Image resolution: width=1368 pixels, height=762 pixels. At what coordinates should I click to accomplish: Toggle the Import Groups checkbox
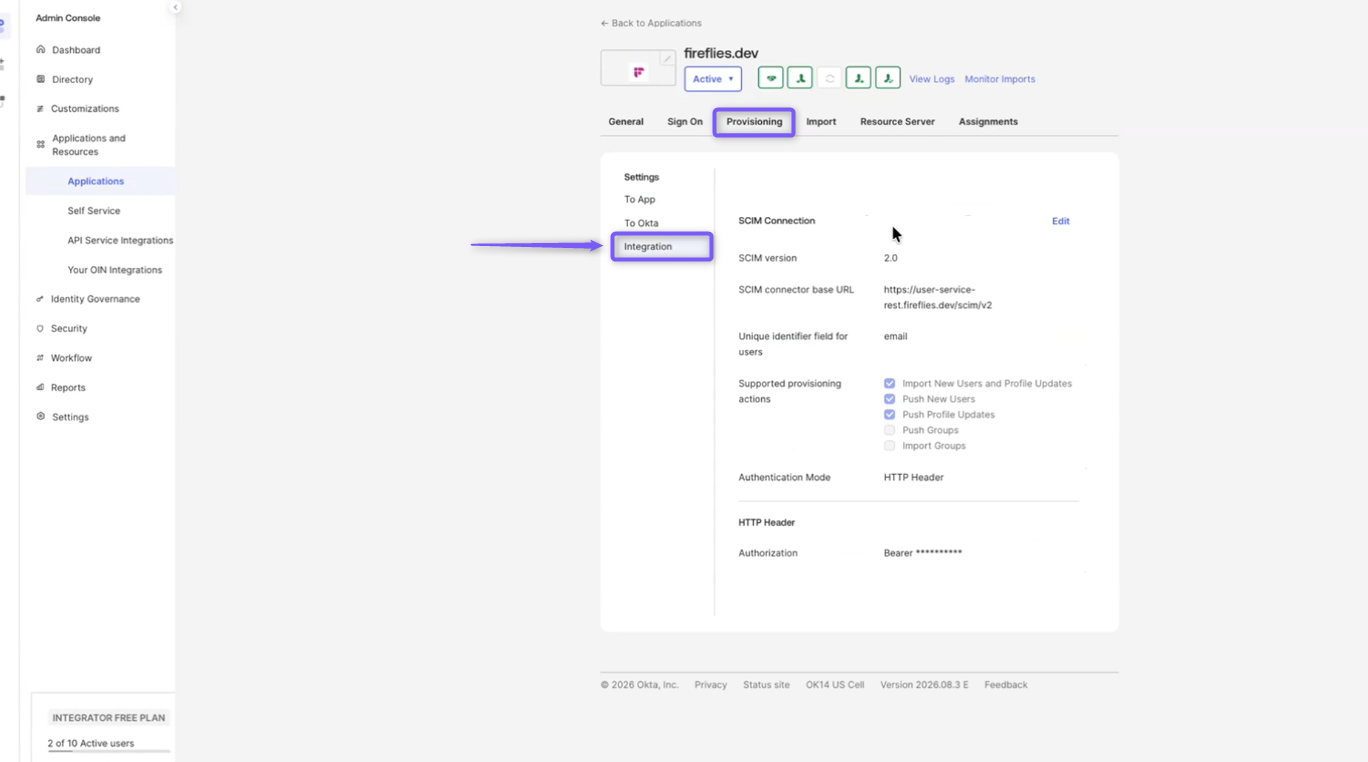click(889, 446)
